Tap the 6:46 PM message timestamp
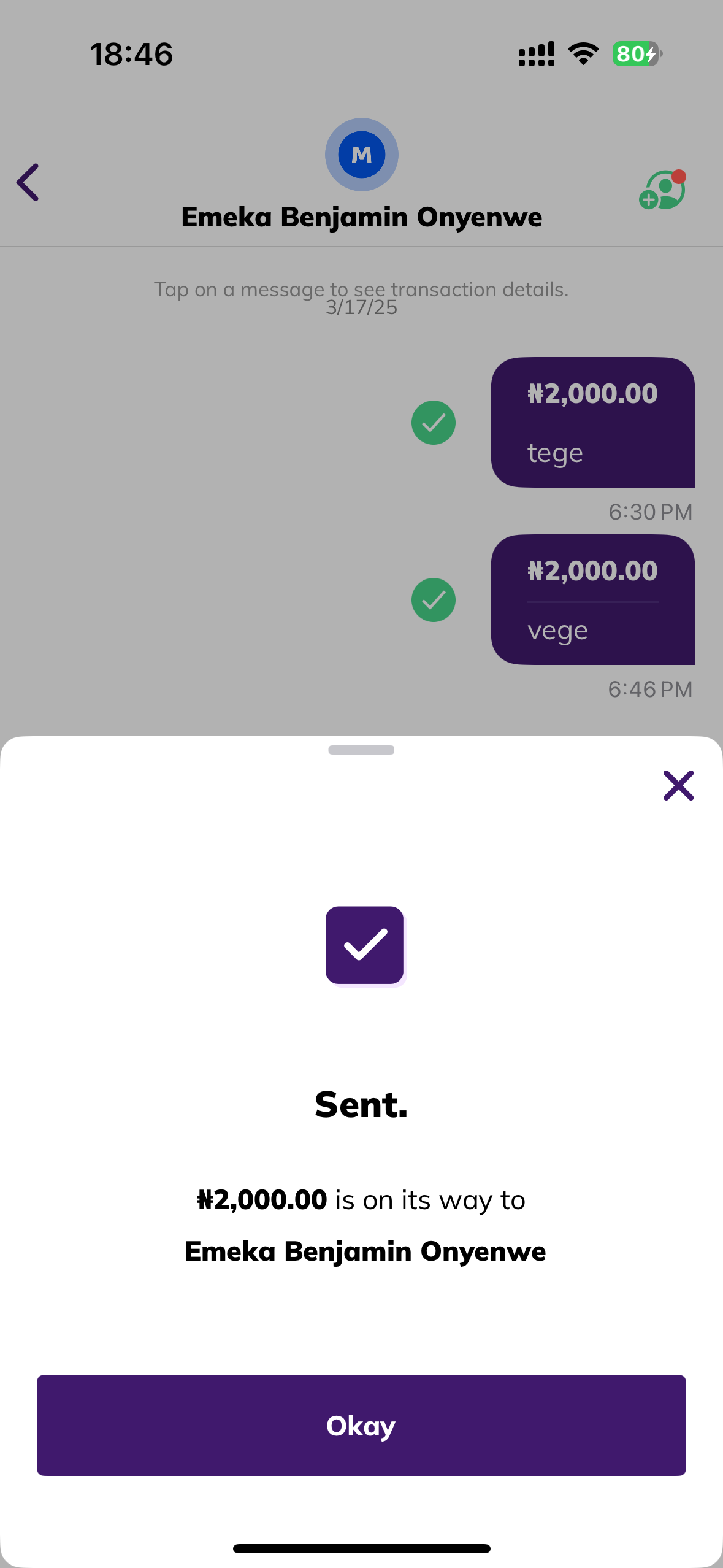Viewport: 723px width, 1568px height. pos(650,690)
